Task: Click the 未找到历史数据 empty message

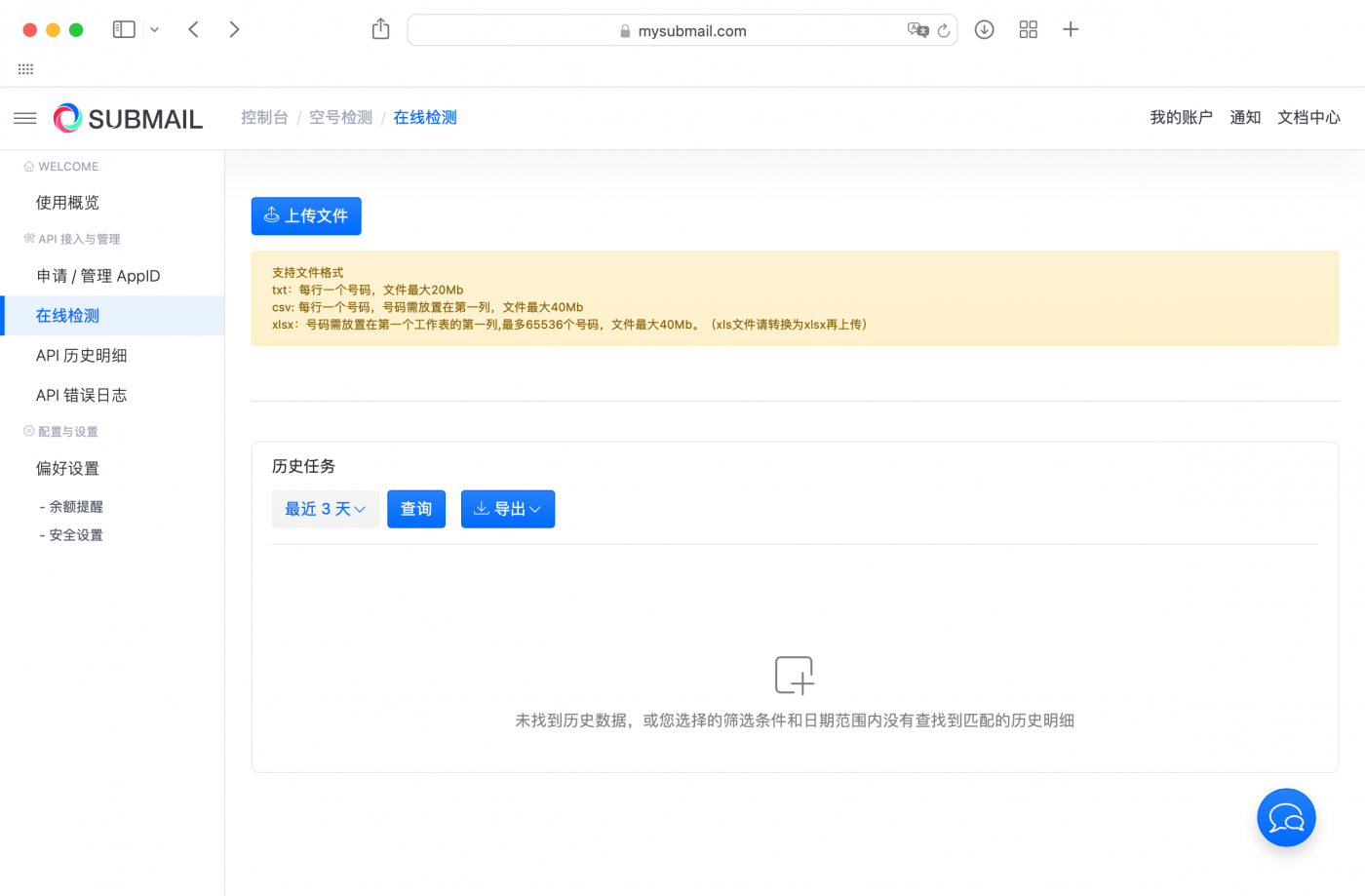Action: 795,721
